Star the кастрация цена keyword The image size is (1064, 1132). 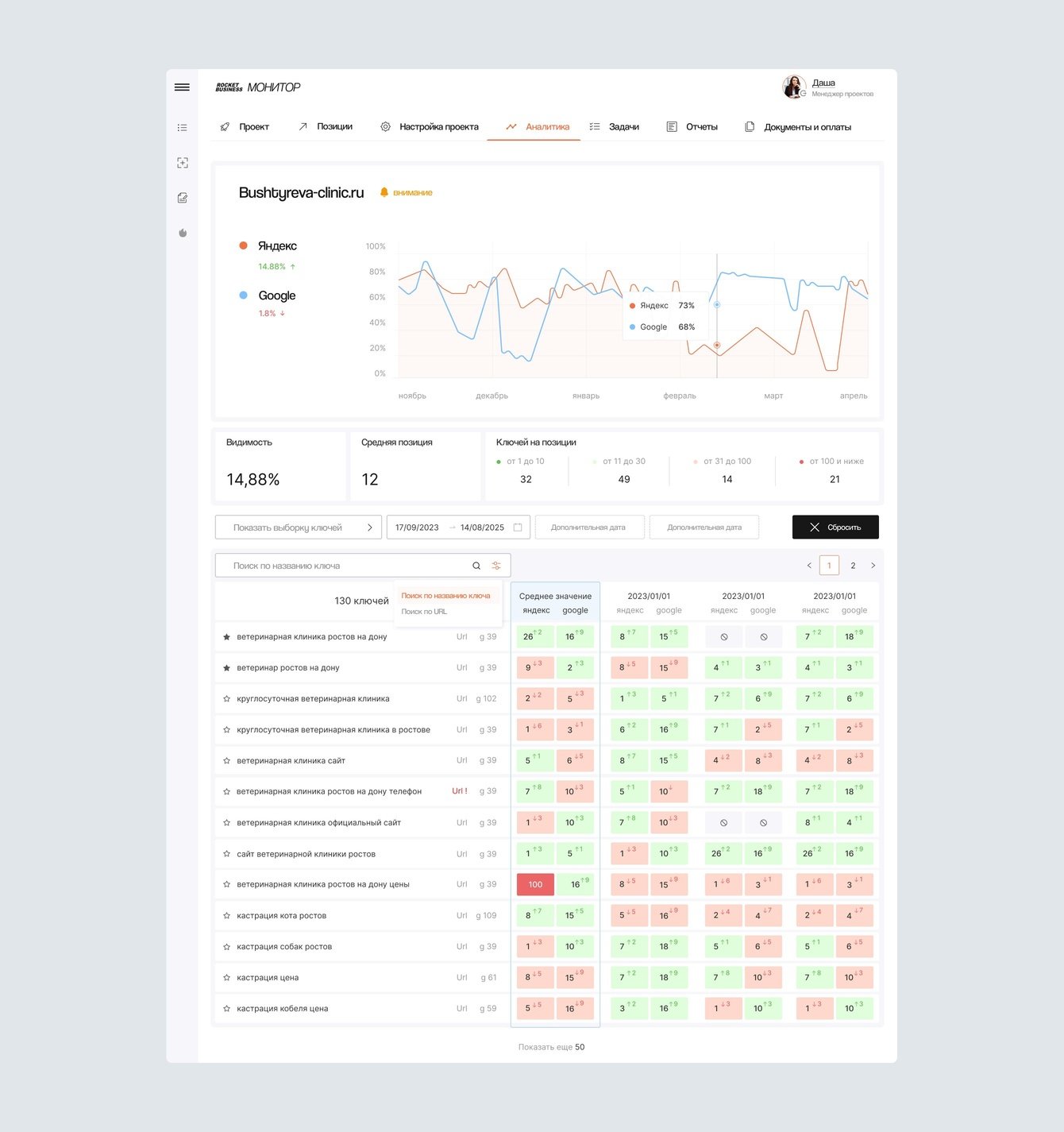(226, 978)
